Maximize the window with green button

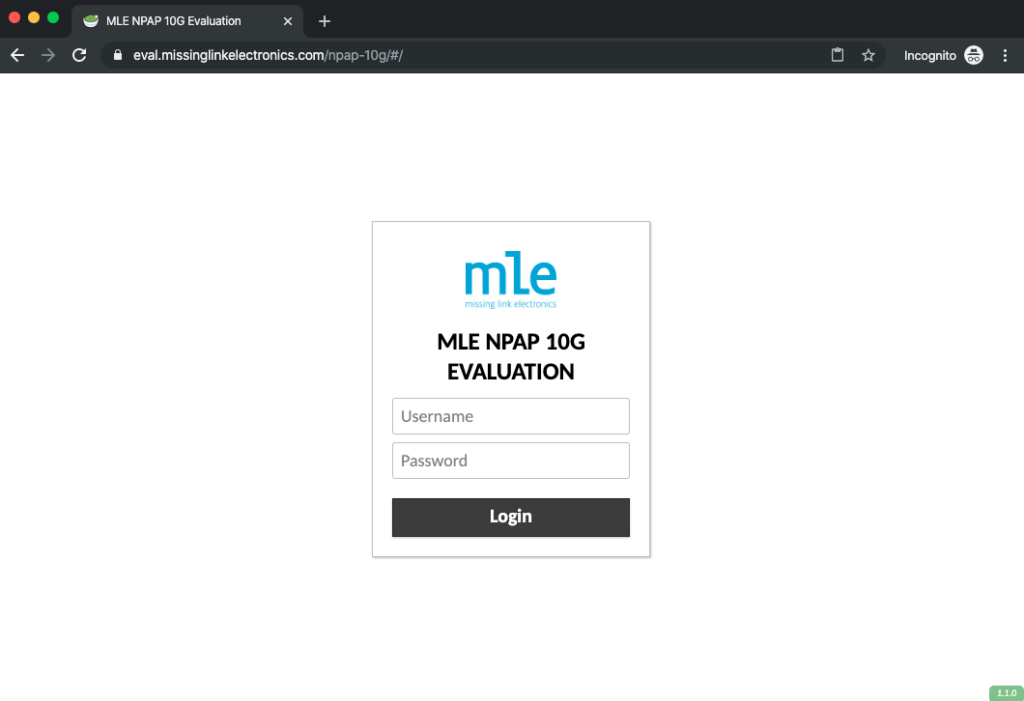pos(53,18)
